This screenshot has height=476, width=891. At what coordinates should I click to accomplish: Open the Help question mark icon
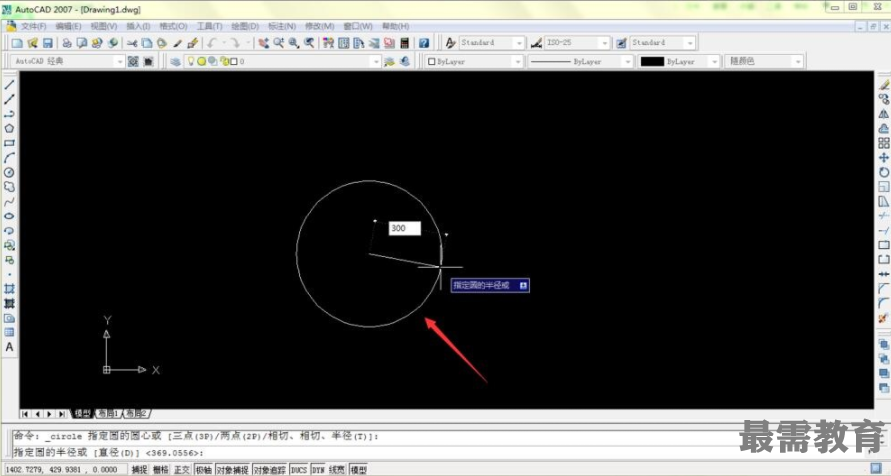pos(424,43)
